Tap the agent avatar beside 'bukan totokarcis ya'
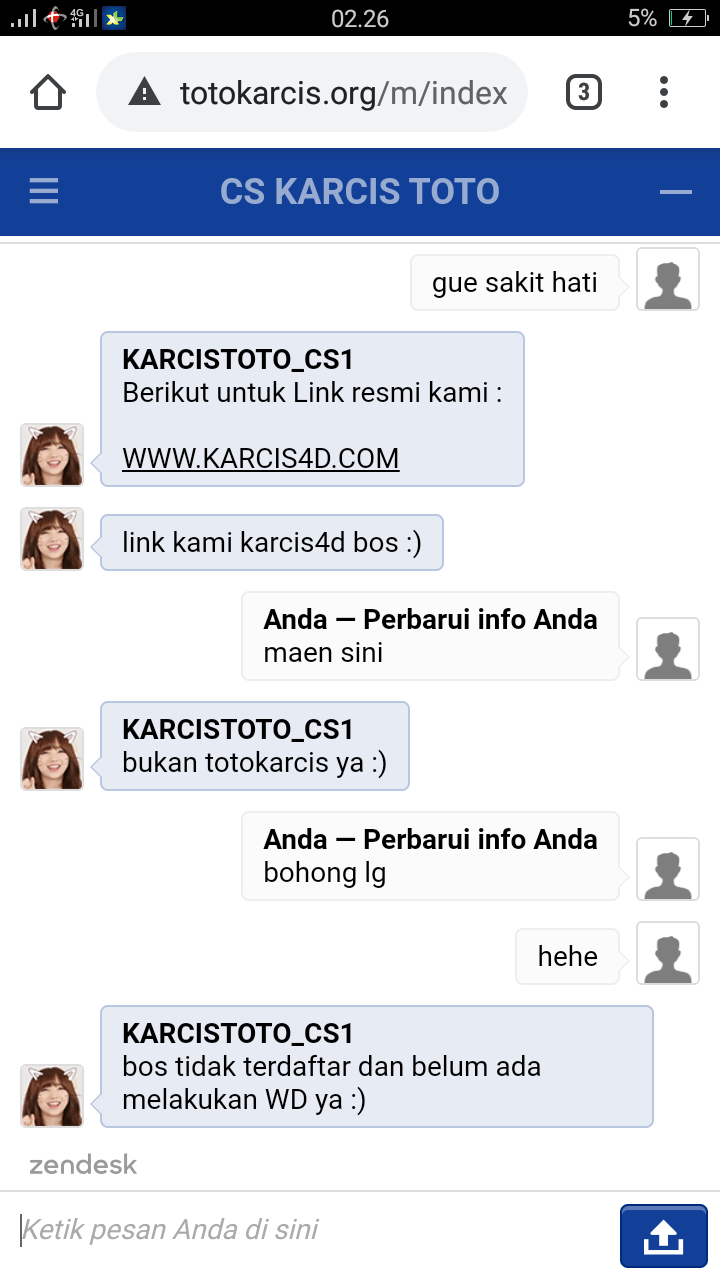Image resolution: width=720 pixels, height=1280 pixels. tap(52, 758)
